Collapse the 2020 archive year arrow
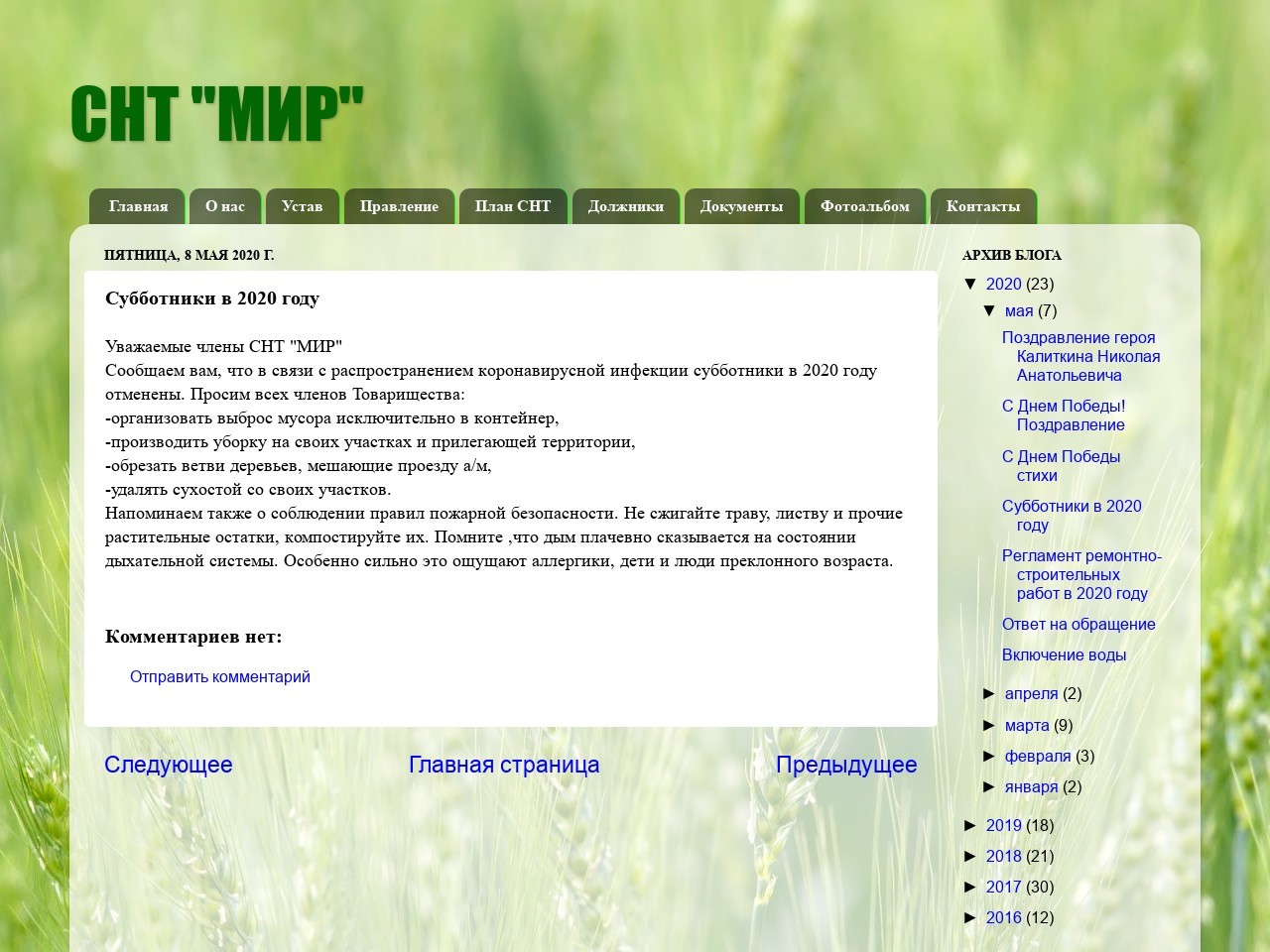Viewport: 1270px width, 952px height. coord(971,284)
